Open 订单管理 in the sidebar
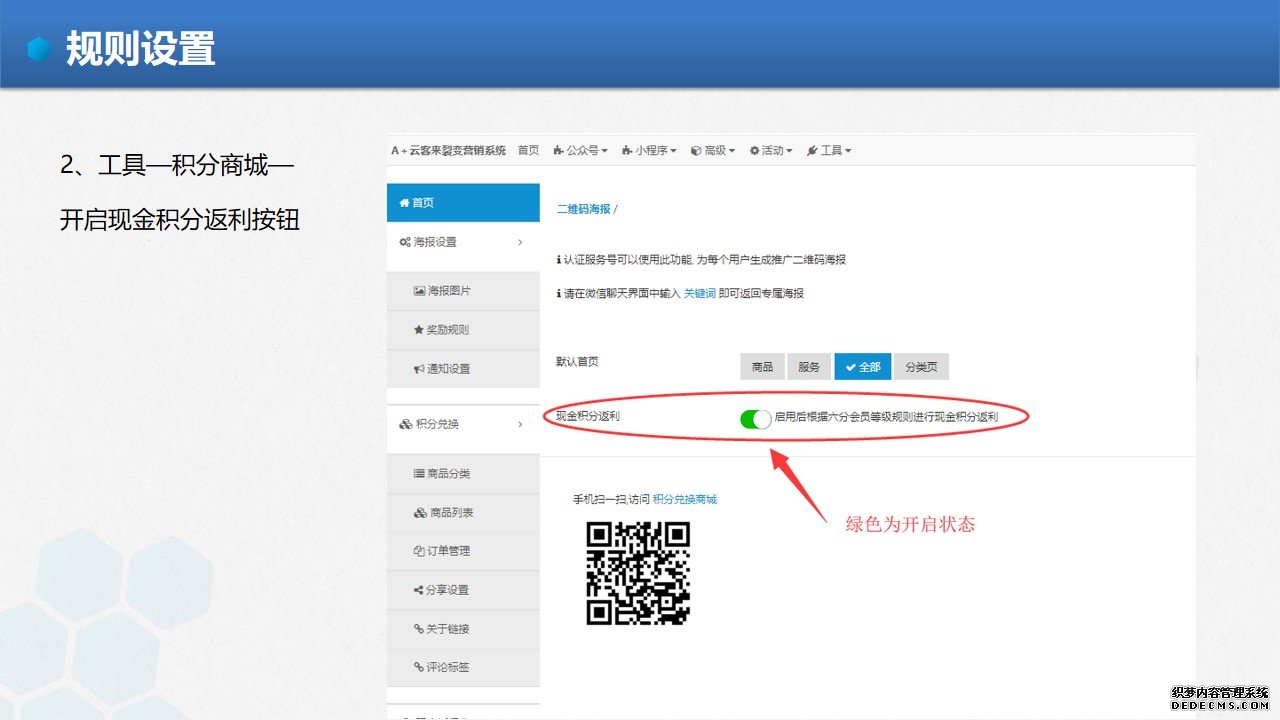 pyautogui.click(x=463, y=551)
